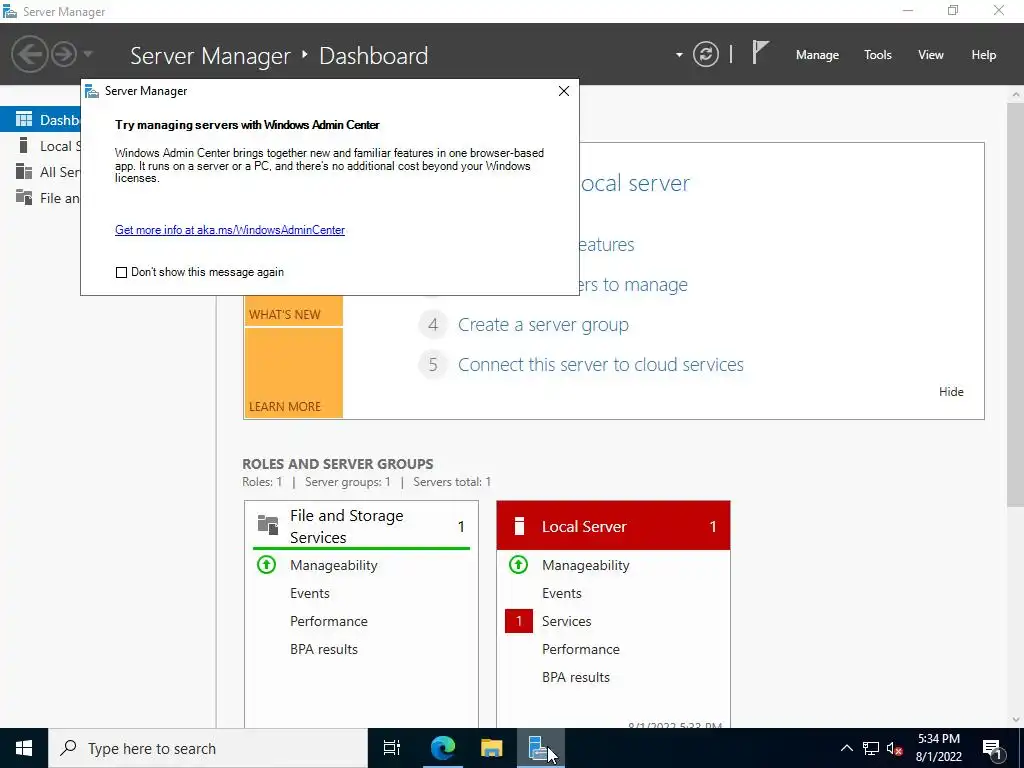
Task: Refresh the Server Manager dashboard
Action: click(x=705, y=54)
